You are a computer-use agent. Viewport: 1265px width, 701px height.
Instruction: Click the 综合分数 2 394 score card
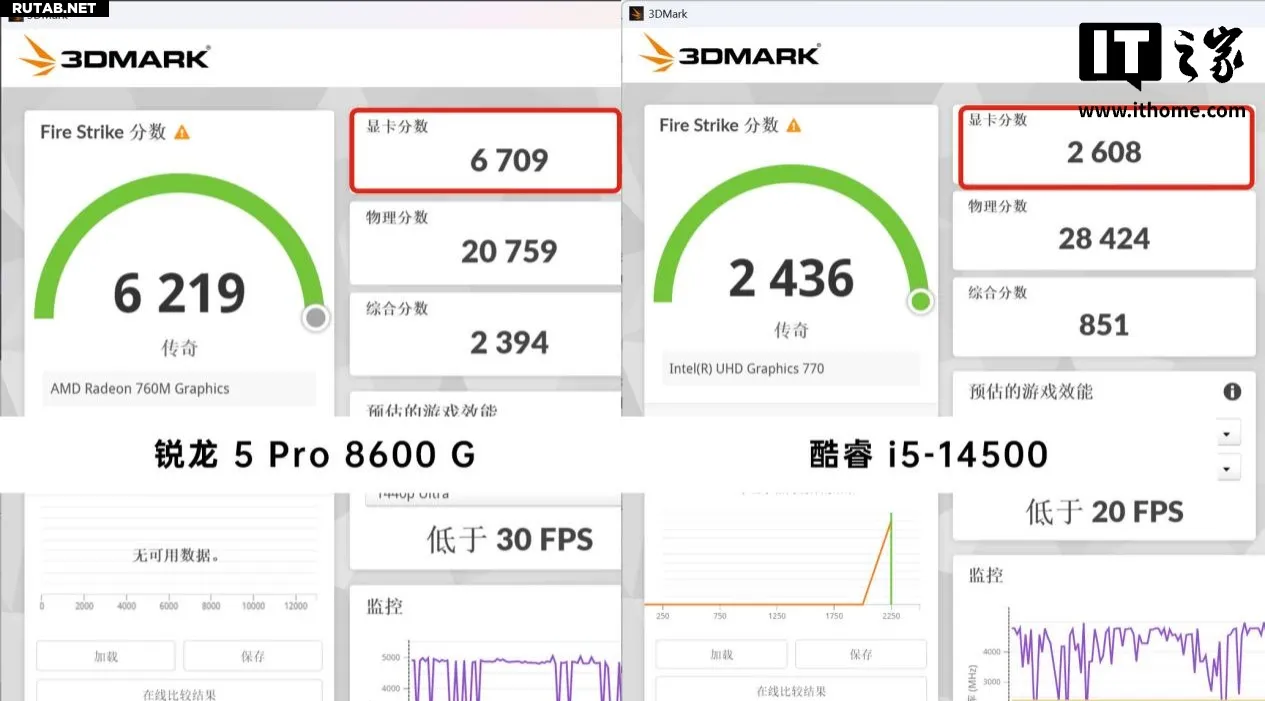[485, 334]
